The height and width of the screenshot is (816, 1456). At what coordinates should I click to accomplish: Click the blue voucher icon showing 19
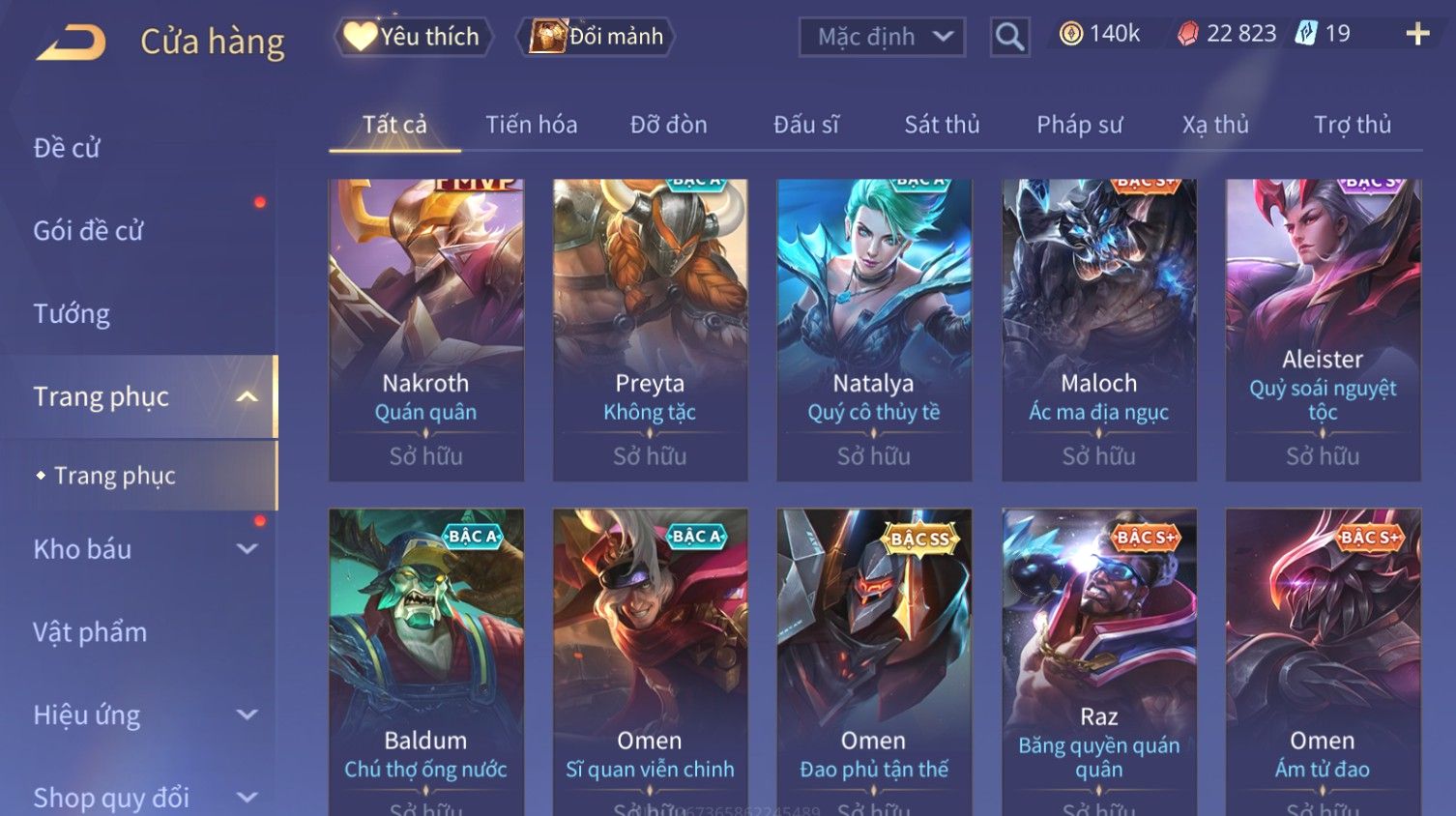click(x=1306, y=34)
